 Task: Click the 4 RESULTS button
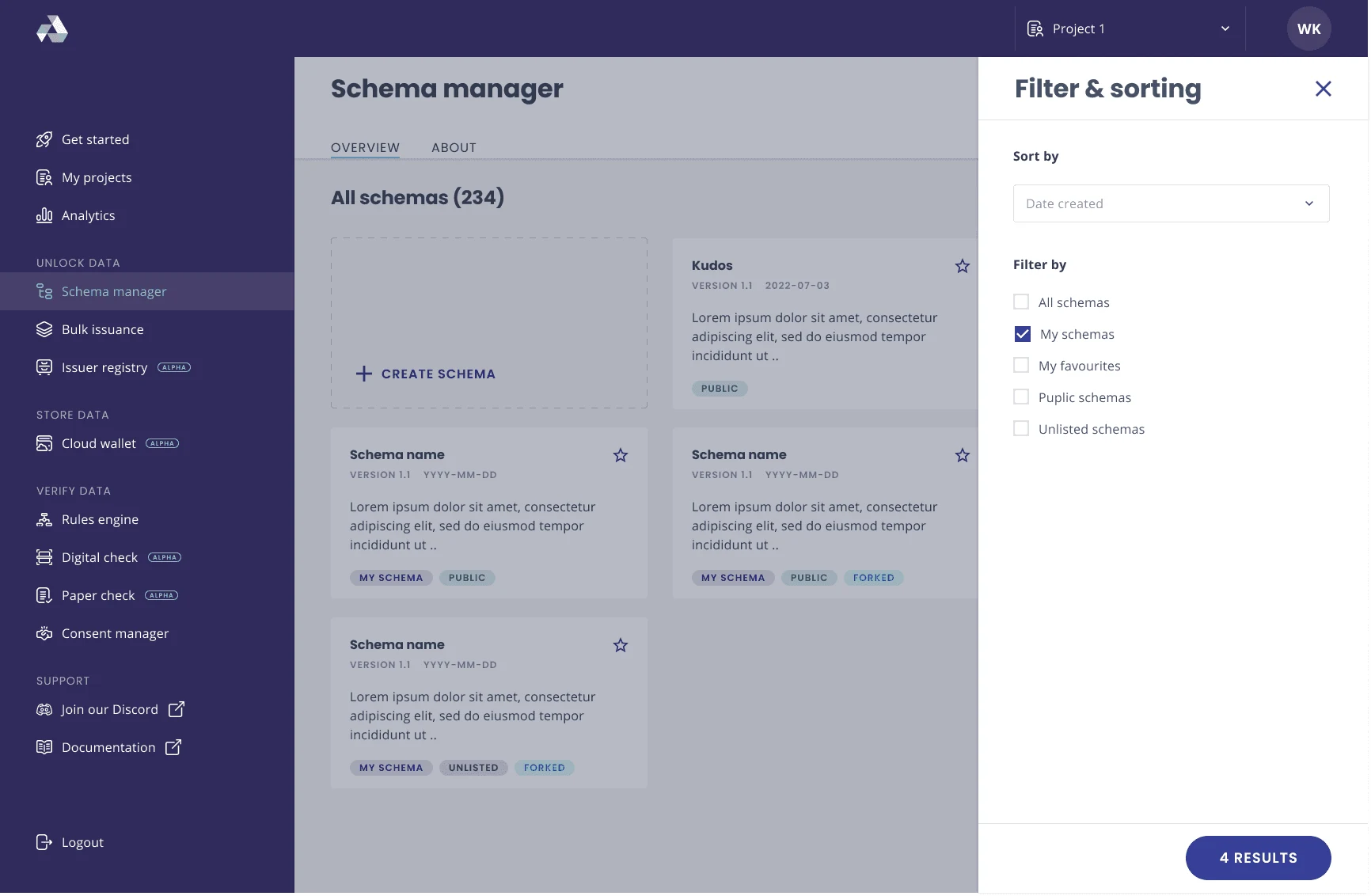tap(1259, 858)
